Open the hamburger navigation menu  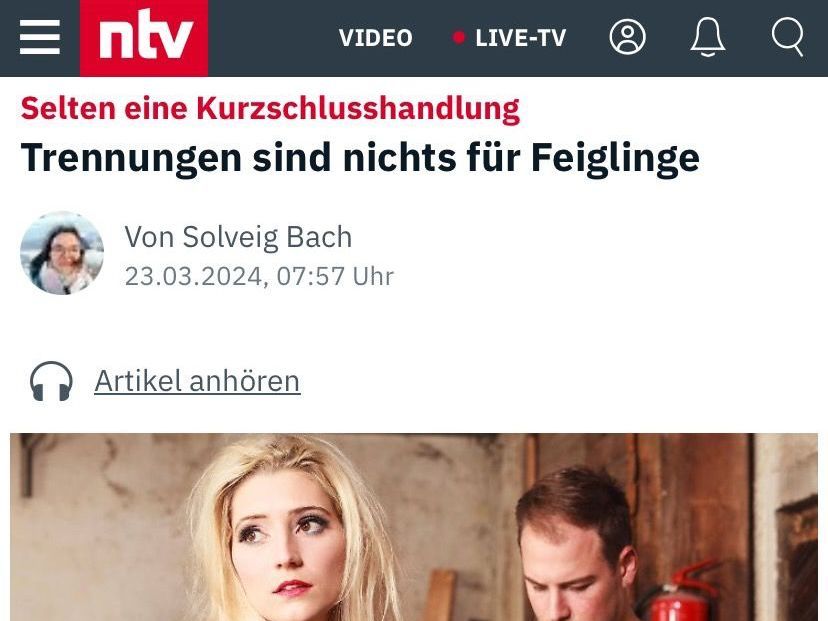click(40, 37)
